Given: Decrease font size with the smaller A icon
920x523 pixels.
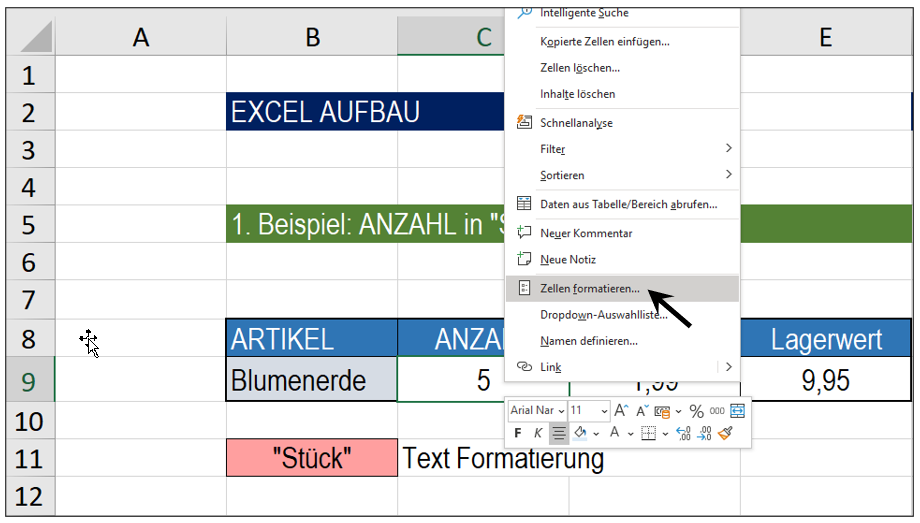Looking at the screenshot, I should (642, 411).
